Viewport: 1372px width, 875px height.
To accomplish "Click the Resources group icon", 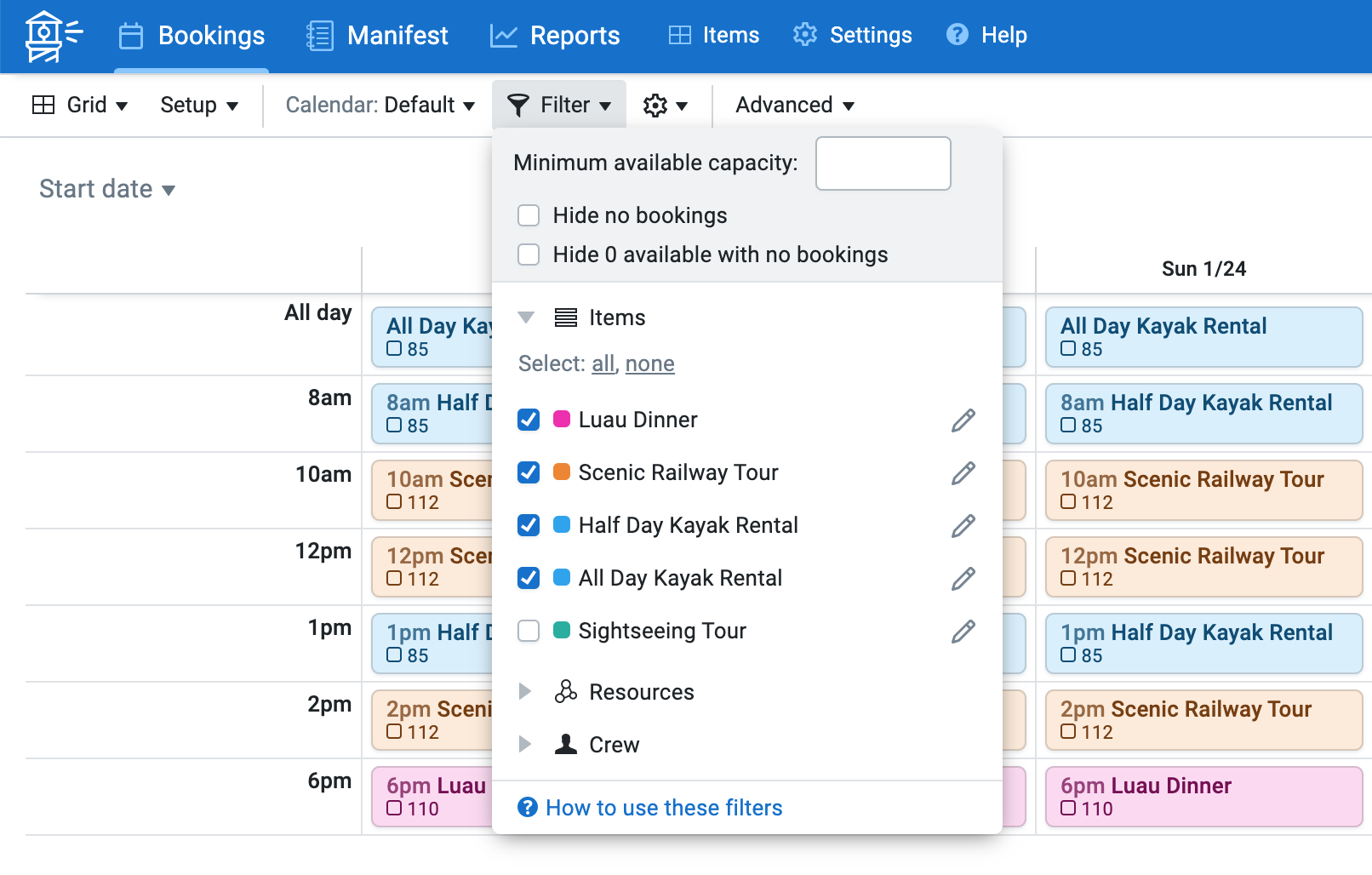I will click(x=566, y=692).
